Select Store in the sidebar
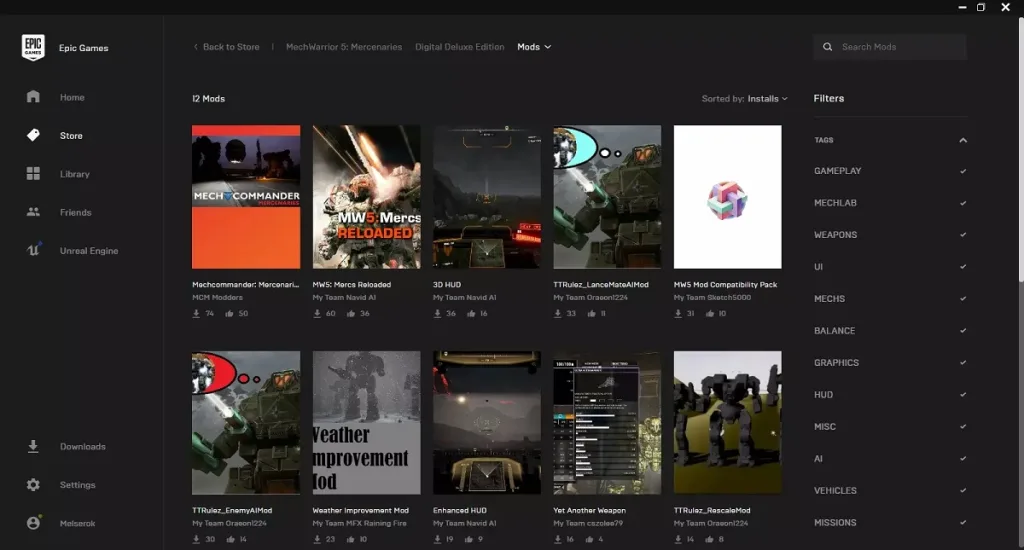The height and width of the screenshot is (550, 1024). pyautogui.click(x=71, y=136)
